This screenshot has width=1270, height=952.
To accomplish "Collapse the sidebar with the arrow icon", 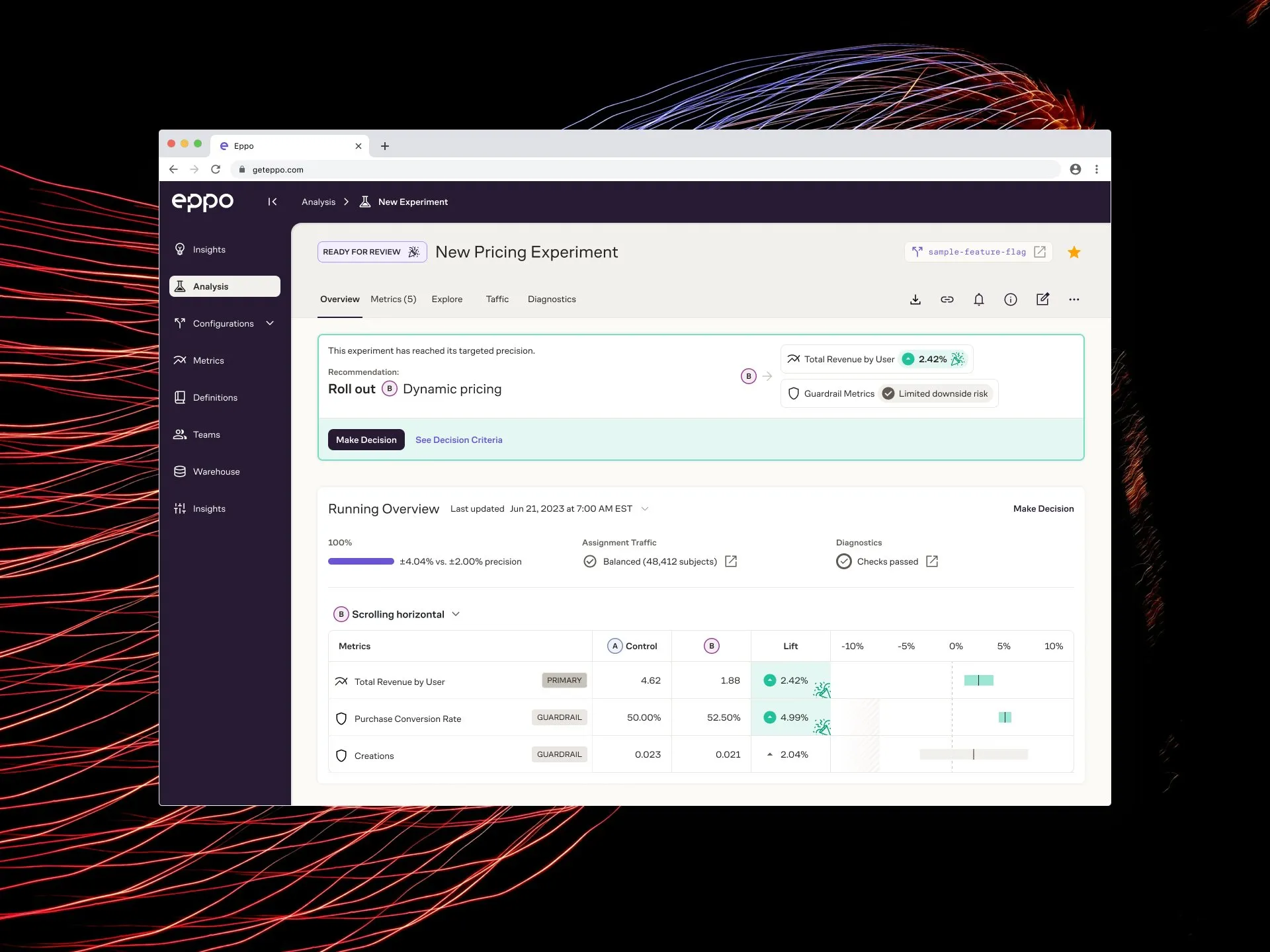I will tap(272, 202).
